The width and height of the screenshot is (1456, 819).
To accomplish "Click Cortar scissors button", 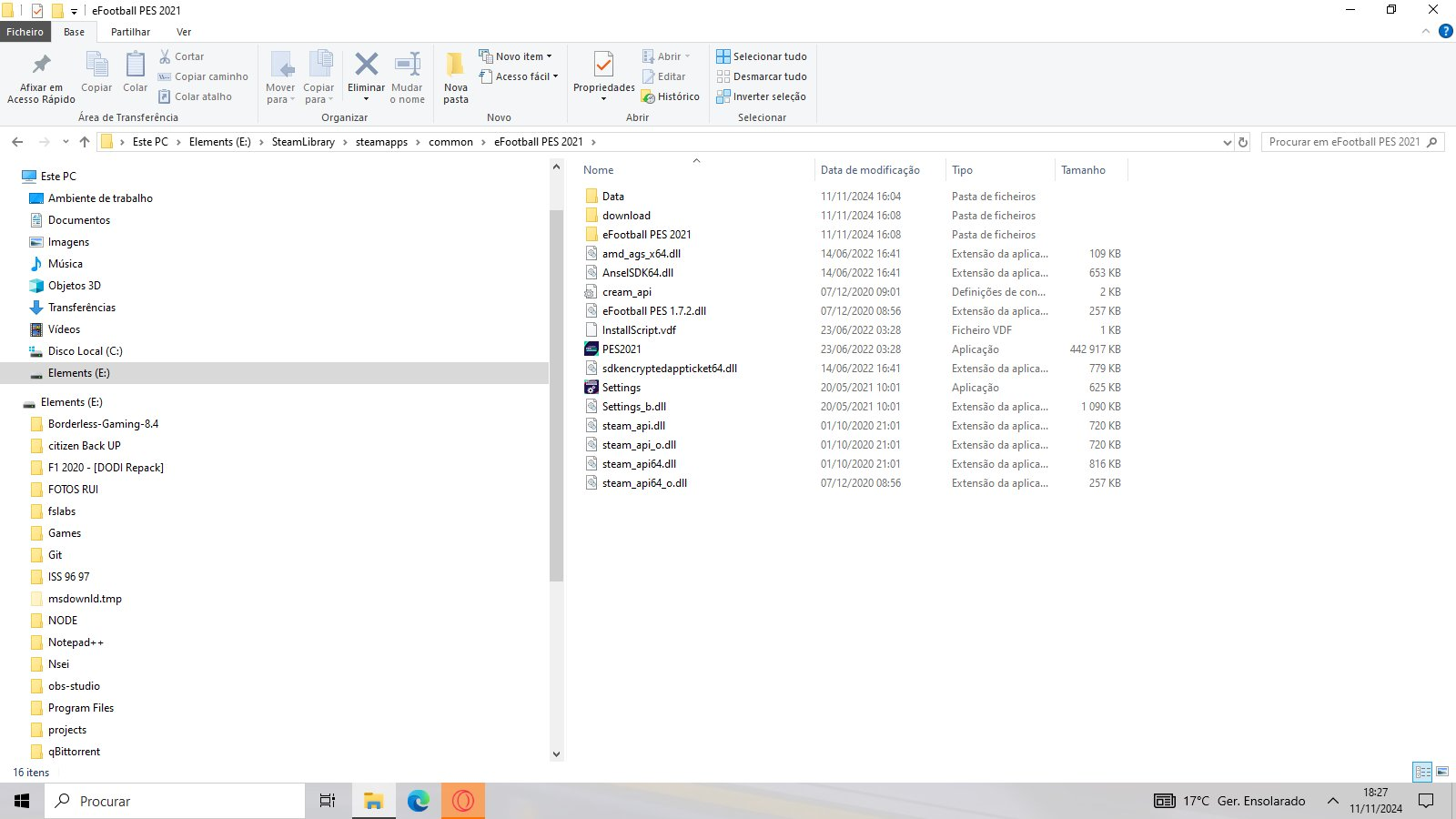I will click(182, 56).
